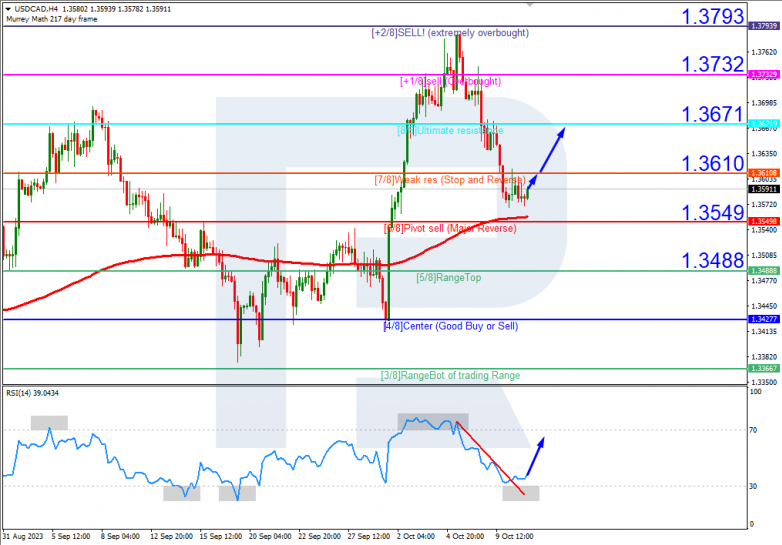Click the 9 Oct 12:00 time label
The height and width of the screenshot is (545, 782).
click(514, 537)
